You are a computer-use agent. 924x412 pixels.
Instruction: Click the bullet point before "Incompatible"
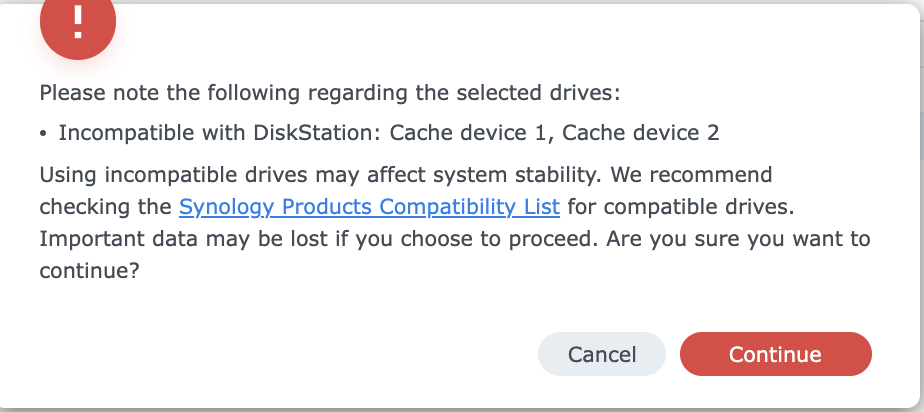(x=46, y=133)
